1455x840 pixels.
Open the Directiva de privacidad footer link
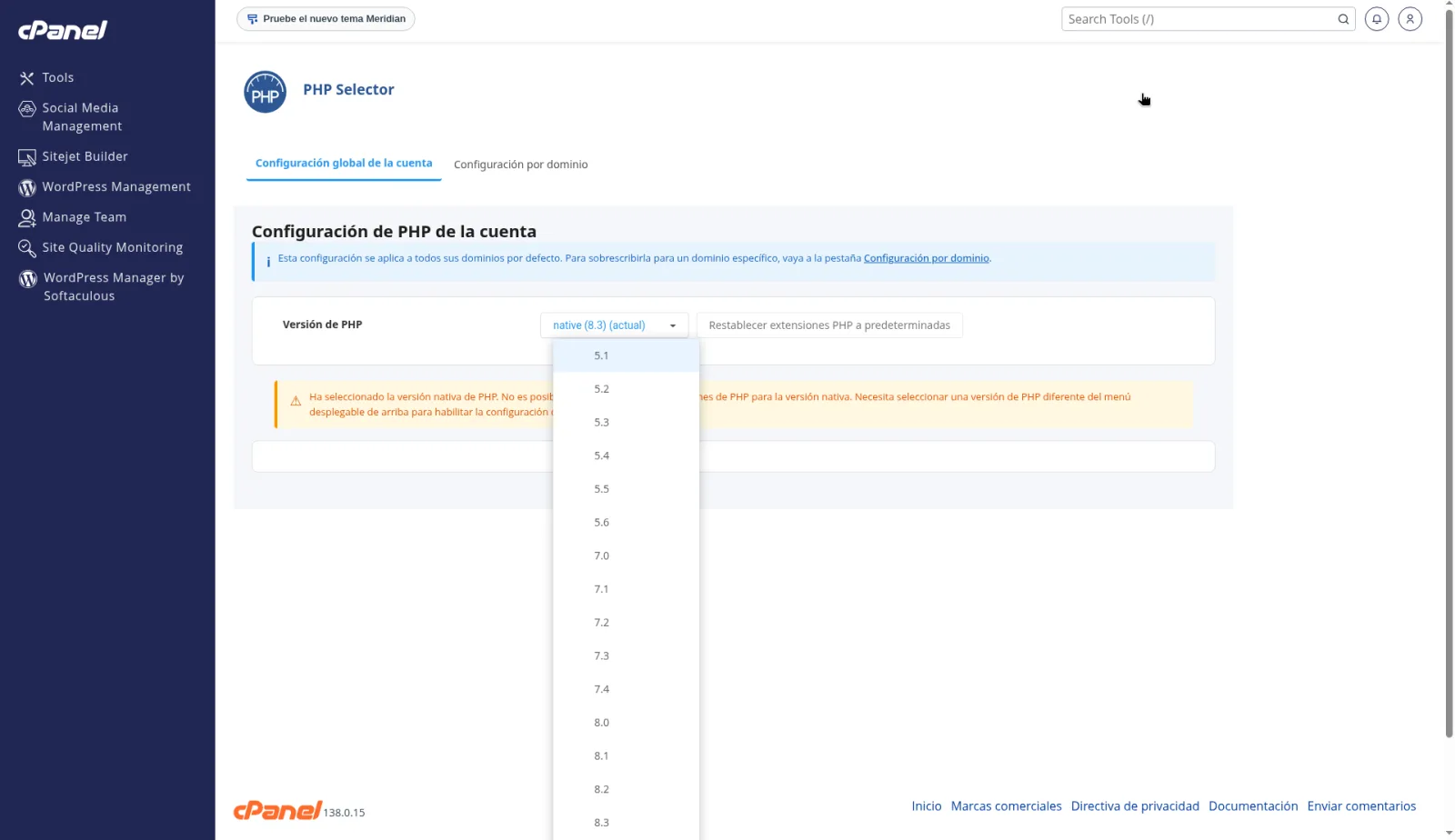(1135, 806)
